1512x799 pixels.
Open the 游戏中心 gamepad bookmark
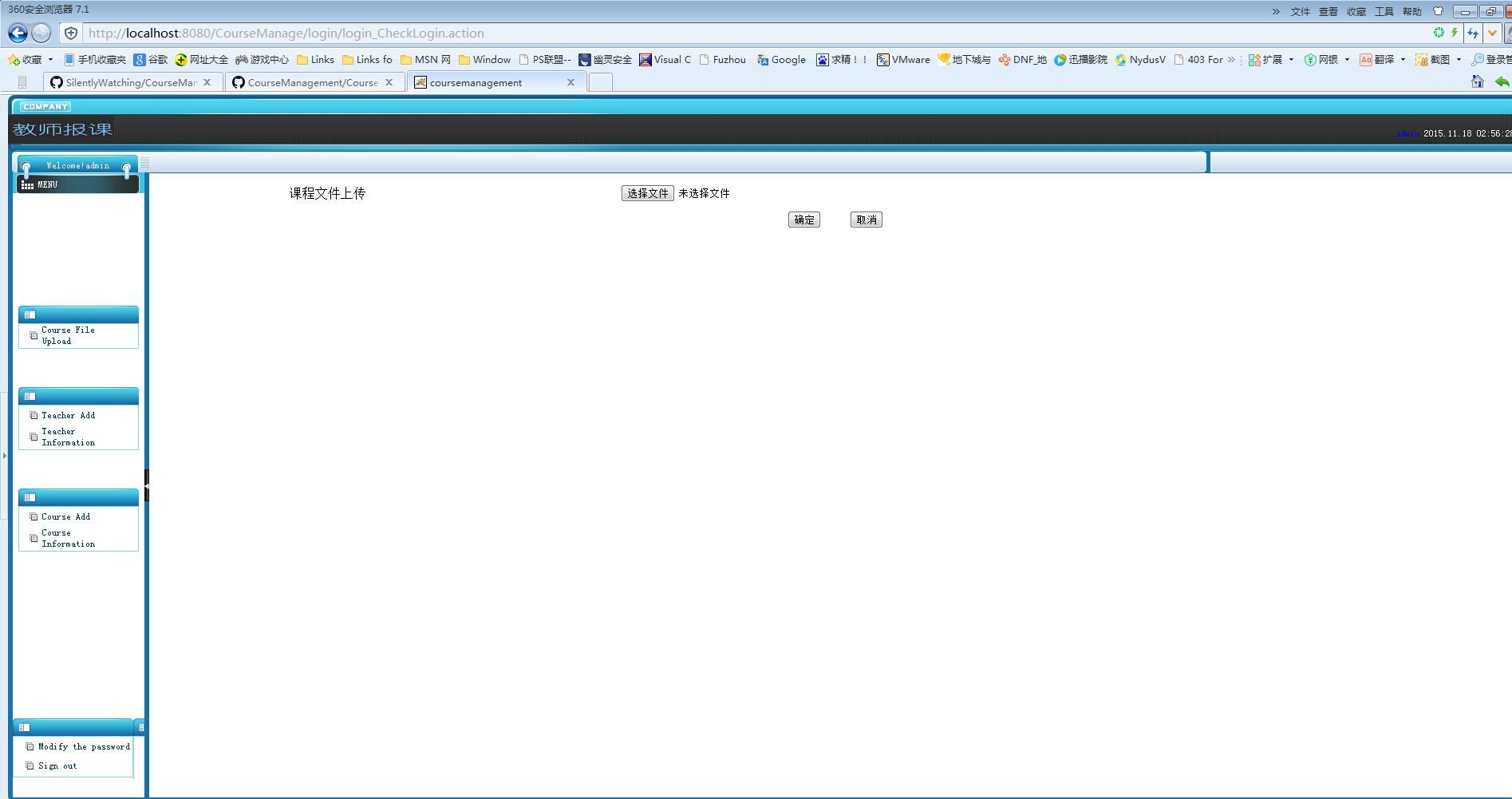tap(262, 60)
